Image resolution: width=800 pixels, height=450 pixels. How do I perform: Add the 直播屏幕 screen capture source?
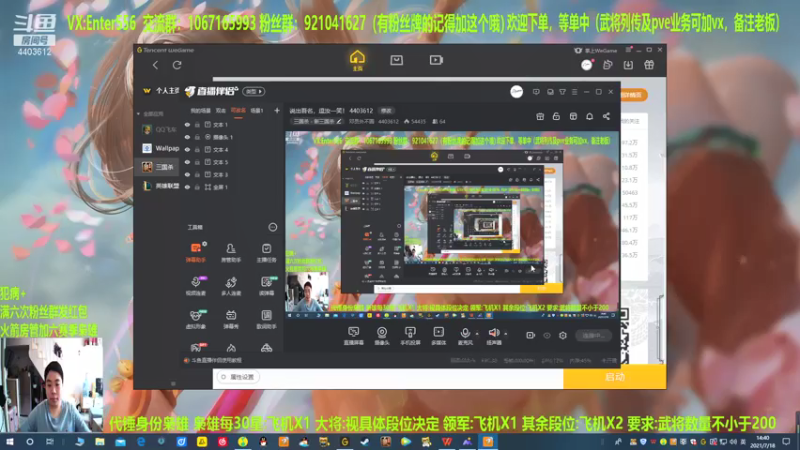[x=354, y=336]
